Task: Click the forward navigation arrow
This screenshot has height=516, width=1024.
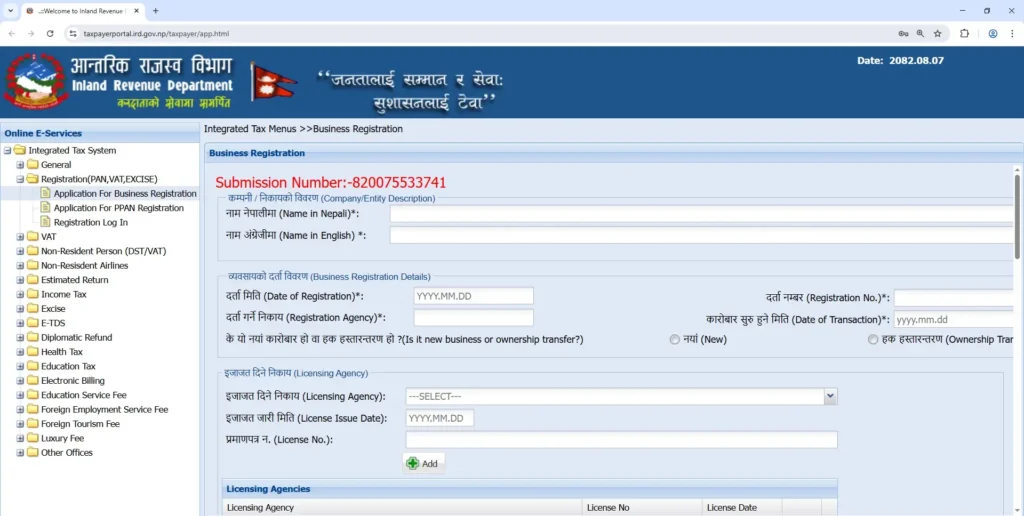Action: tap(31, 33)
